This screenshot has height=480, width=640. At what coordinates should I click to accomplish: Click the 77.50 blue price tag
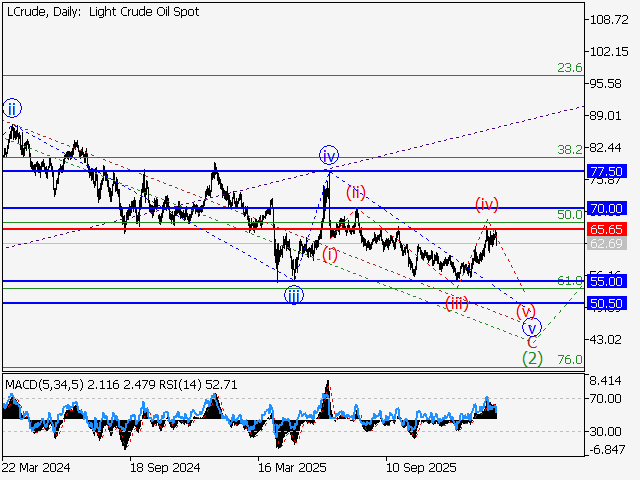click(x=607, y=171)
